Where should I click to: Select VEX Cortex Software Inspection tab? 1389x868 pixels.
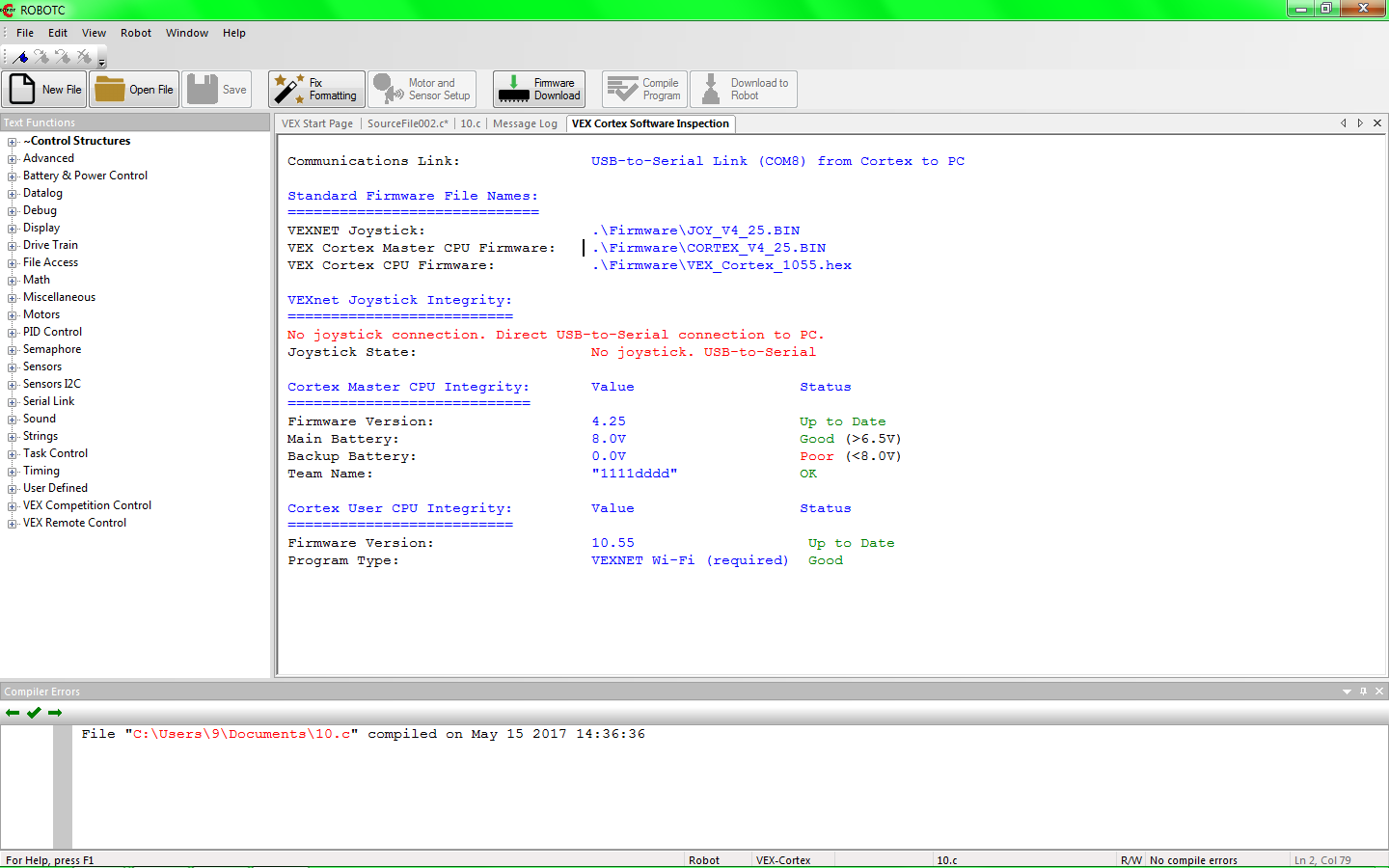coord(650,123)
